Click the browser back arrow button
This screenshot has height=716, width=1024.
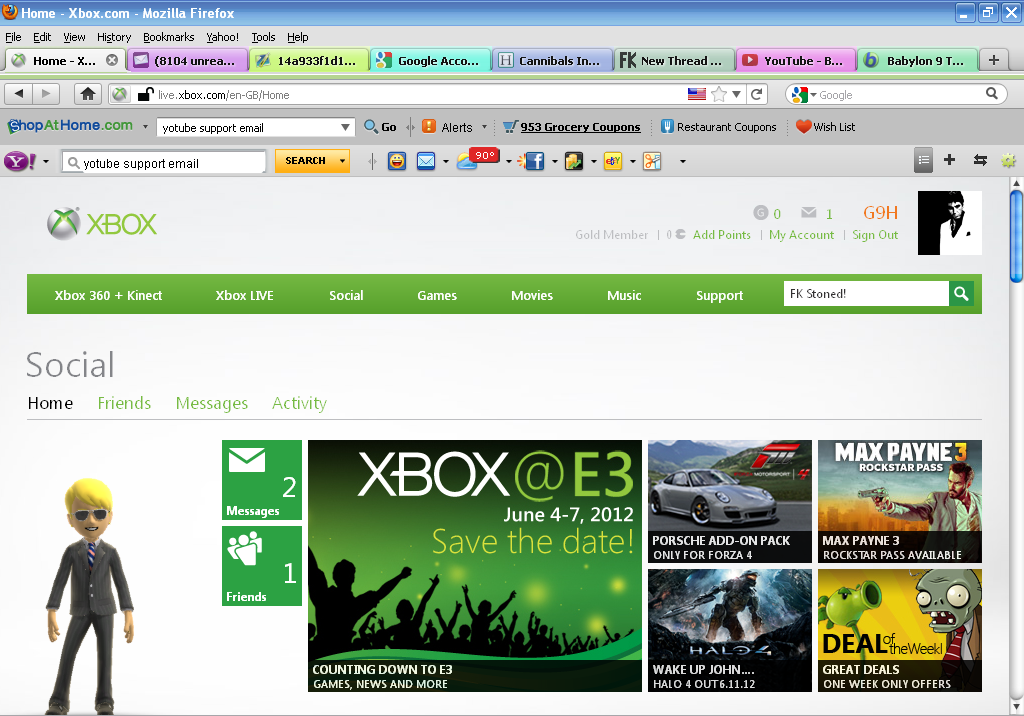pos(18,94)
